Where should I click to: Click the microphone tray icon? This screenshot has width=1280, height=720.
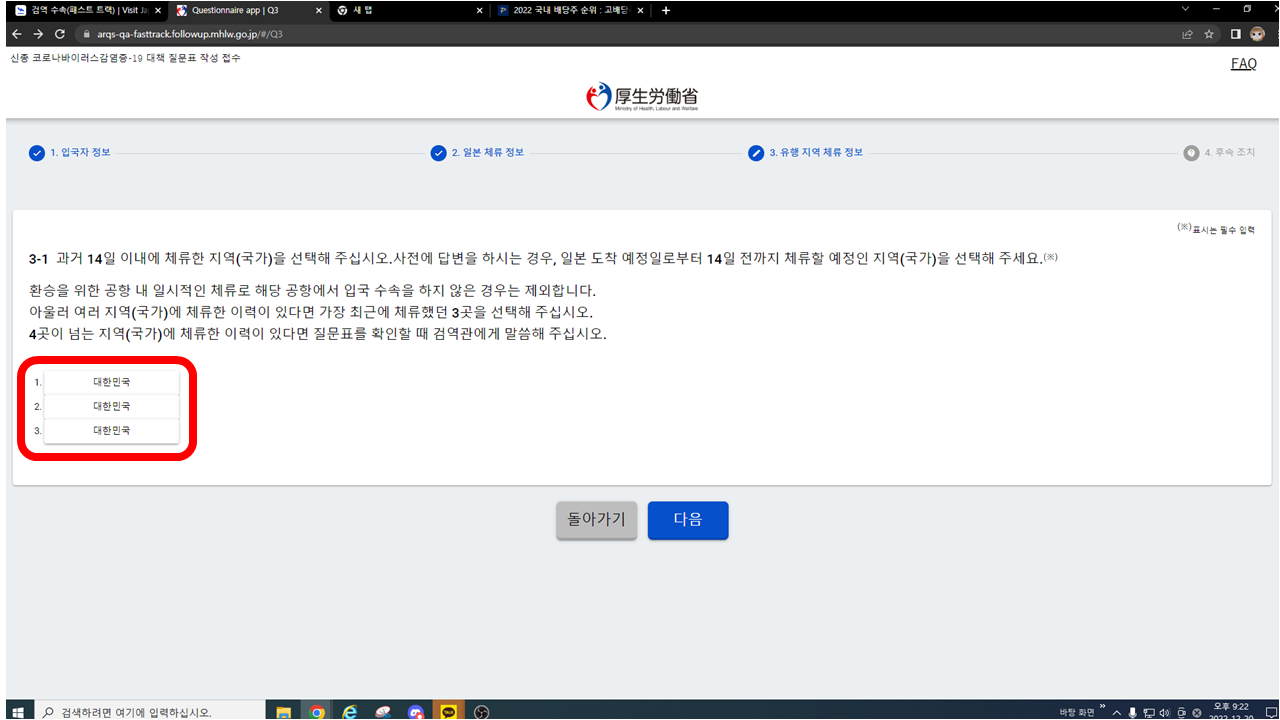[1132, 712]
